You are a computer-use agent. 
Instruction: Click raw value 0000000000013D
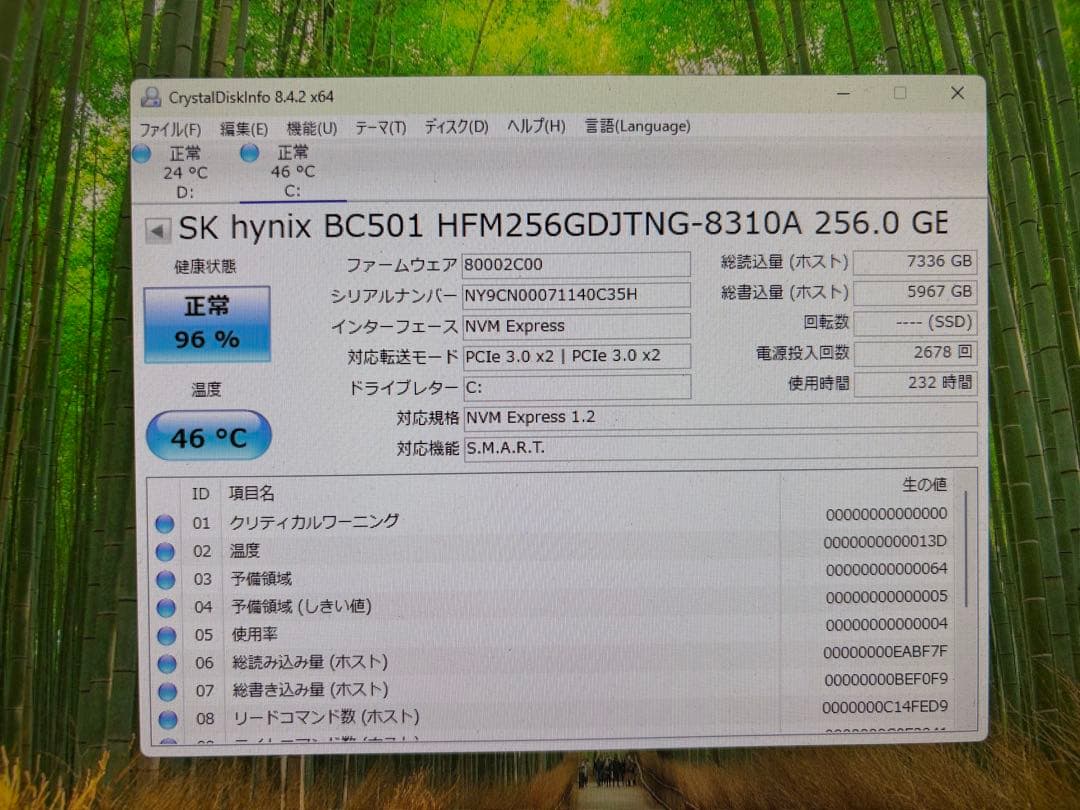[x=885, y=541]
